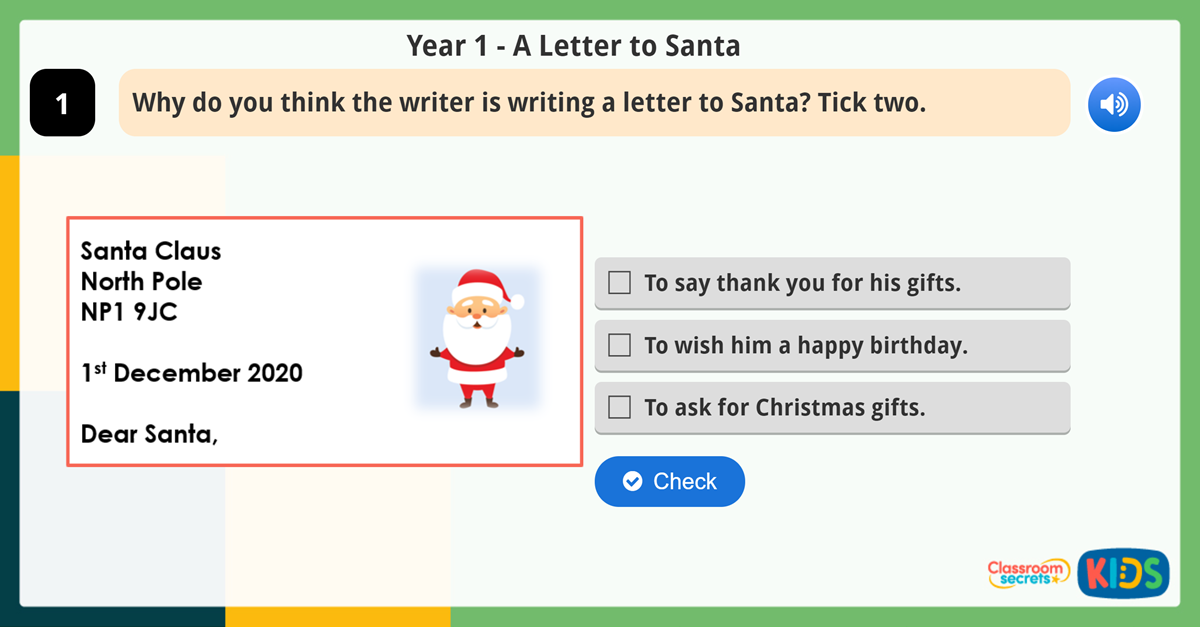This screenshot has height=627, width=1200.
Task: Click the blue speaker audio icon
Action: click(1114, 104)
